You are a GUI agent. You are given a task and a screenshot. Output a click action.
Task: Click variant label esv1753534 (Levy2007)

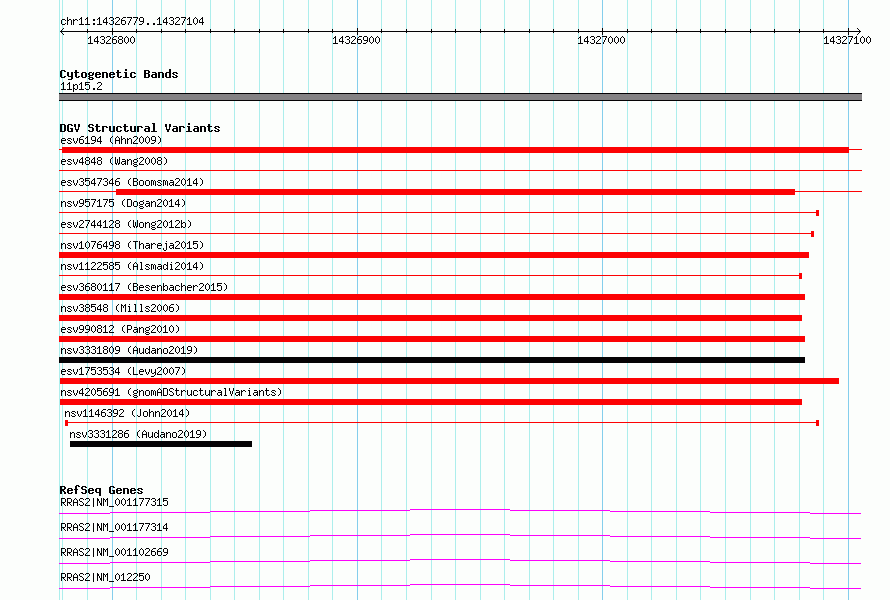(123, 371)
